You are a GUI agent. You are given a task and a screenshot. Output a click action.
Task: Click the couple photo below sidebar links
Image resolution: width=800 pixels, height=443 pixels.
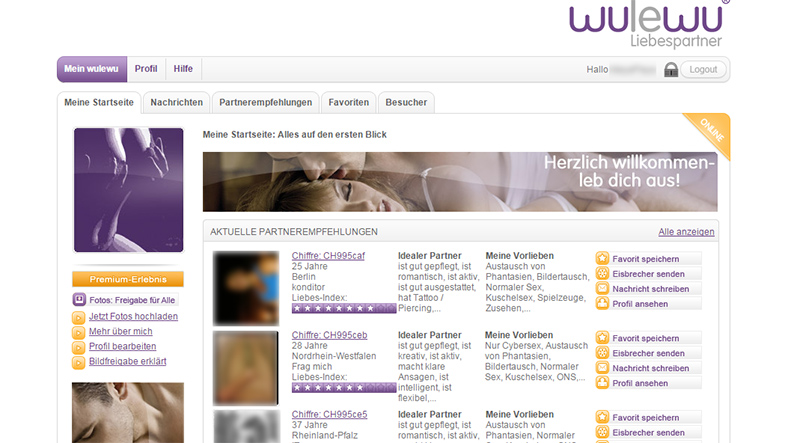[x=128, y=412]
